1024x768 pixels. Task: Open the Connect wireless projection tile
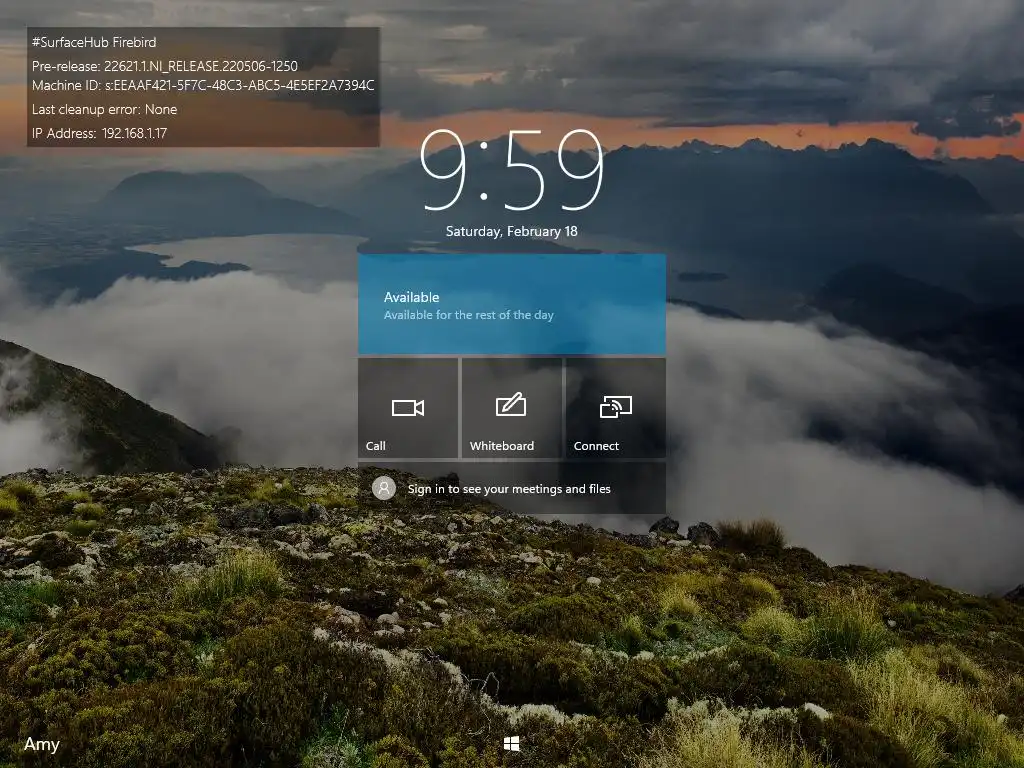click(x=615, y=408)
